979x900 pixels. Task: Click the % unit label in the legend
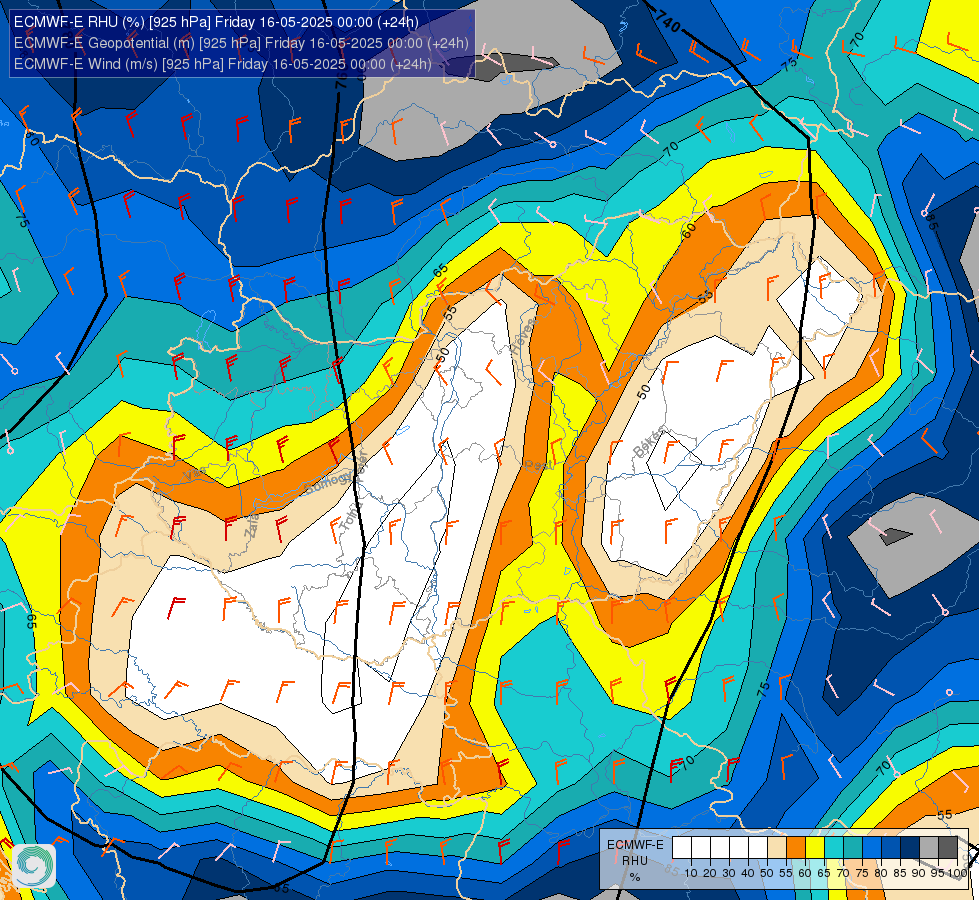coord(635,877)
